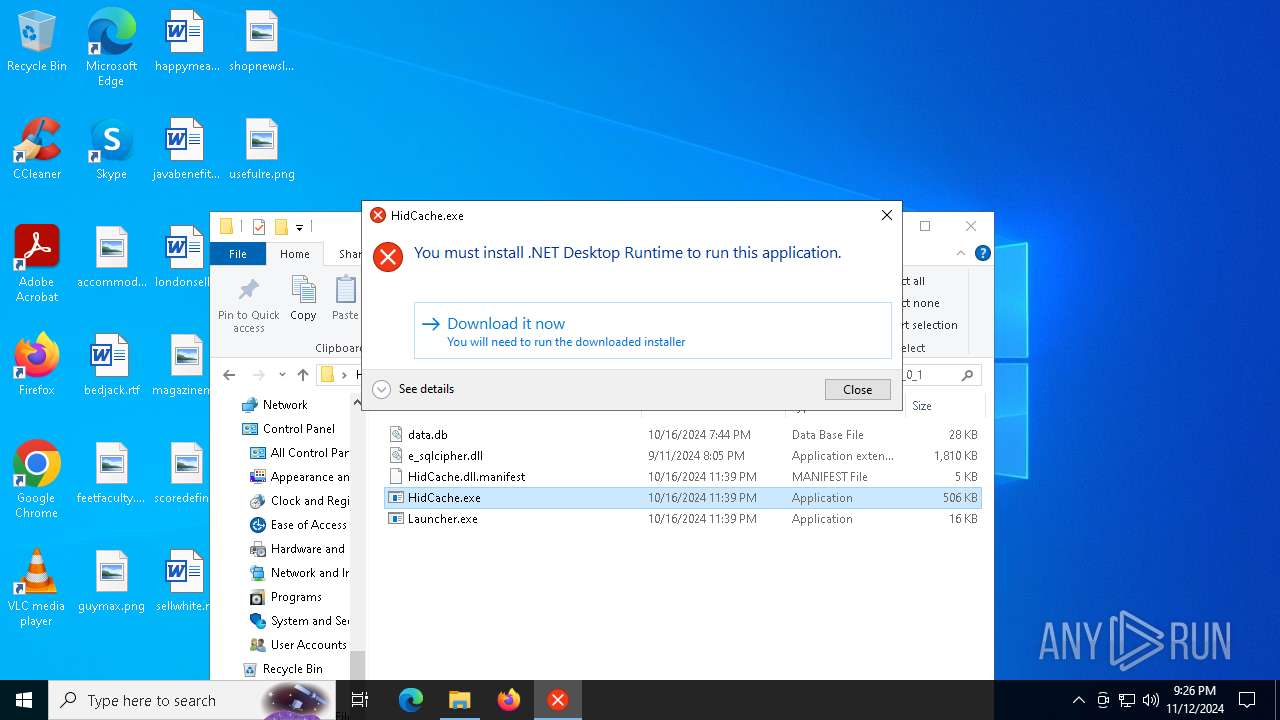Select the CCleaner desktop shortcut
This screenshot has height=720, width=1280.
tap(37, 150)
